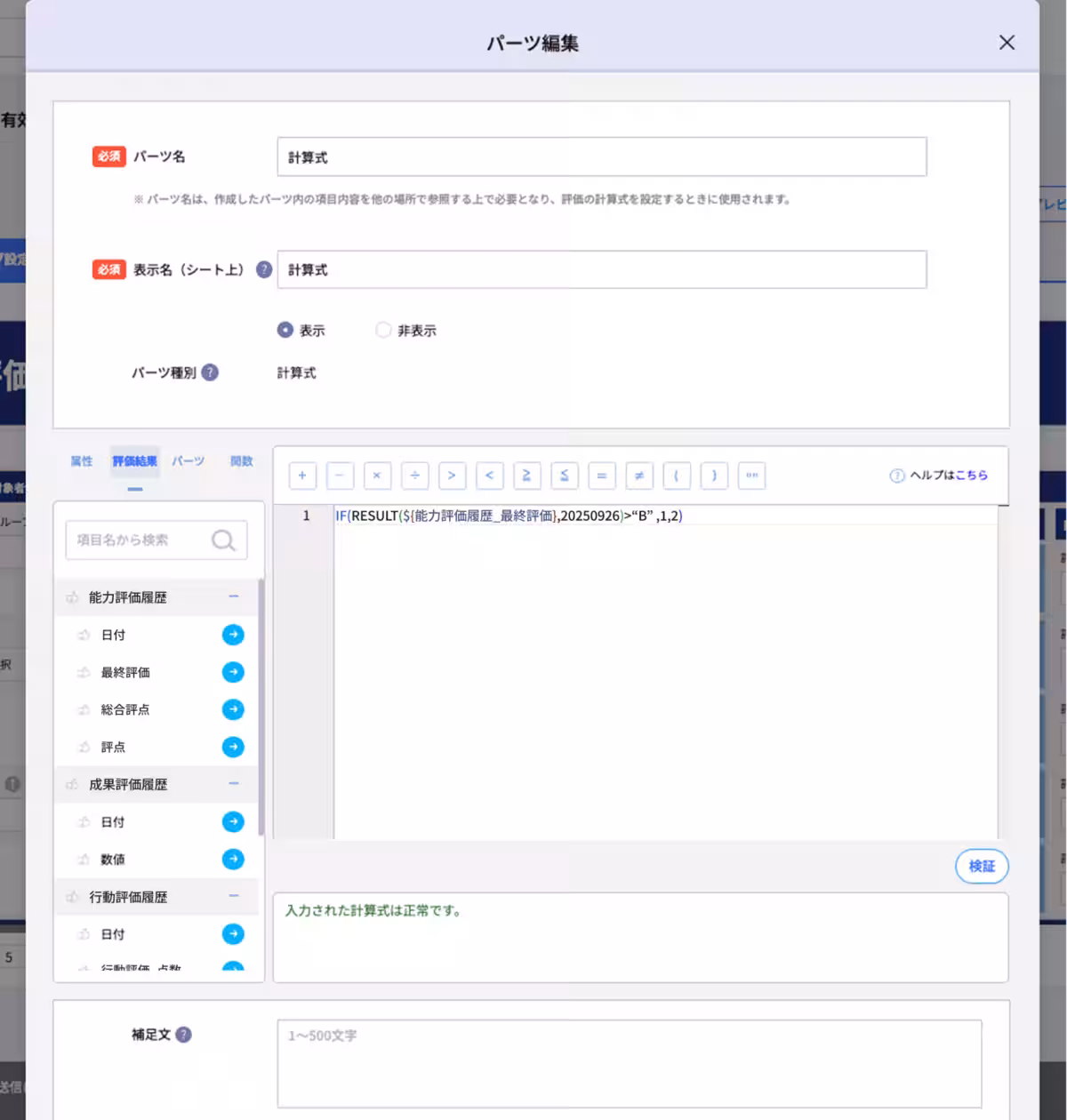The height and width of the screenshot is (1120, 1067).
Task: Insert the greater-than-or-equal (≥) operator
Action: click(x=527, y=476)
